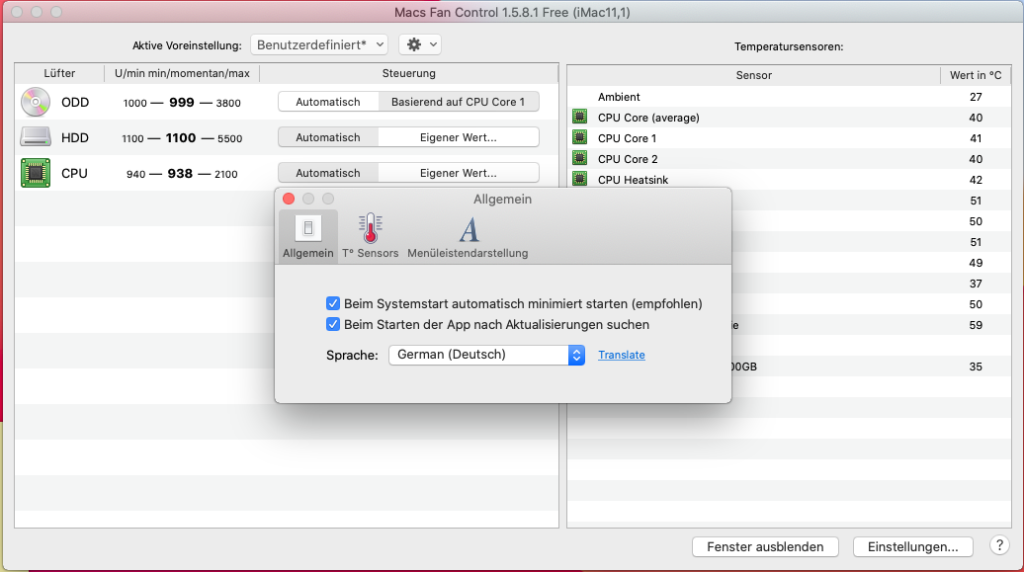Click the Sensor column header
Image resolution: width=1024 pixels, height=572 pixels.
[x=754, y=75]
